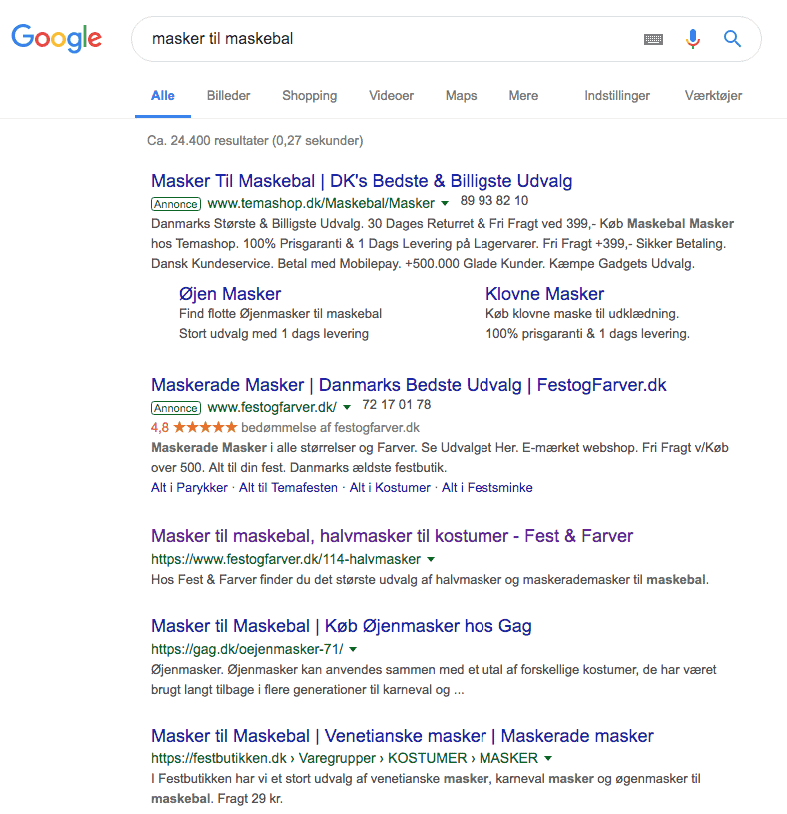Open the Venetianske masker result title
The width and height of the screenshot is (787, 814).
tap(402, 736)
